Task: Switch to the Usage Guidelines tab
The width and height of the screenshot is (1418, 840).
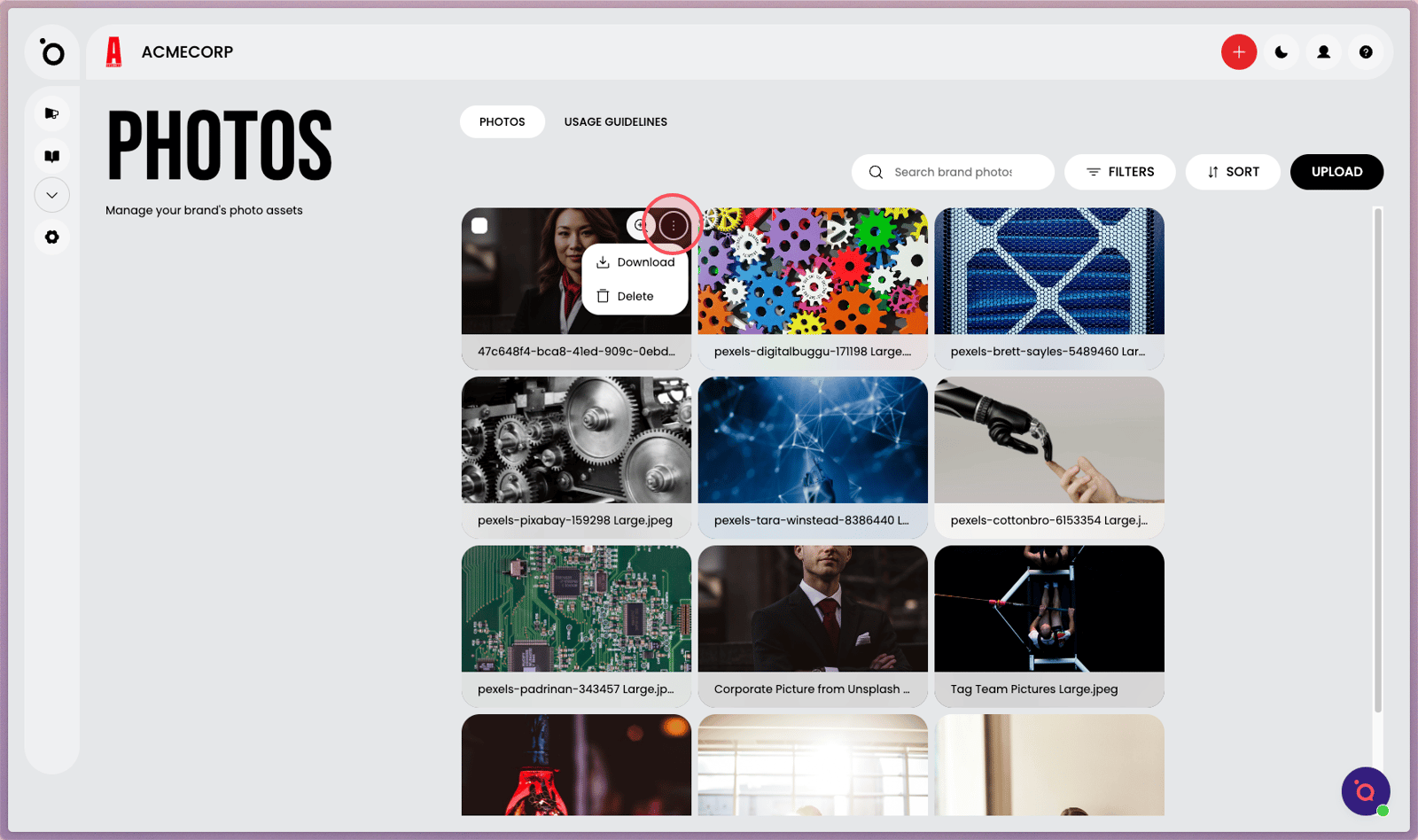Action: (616, 121)
